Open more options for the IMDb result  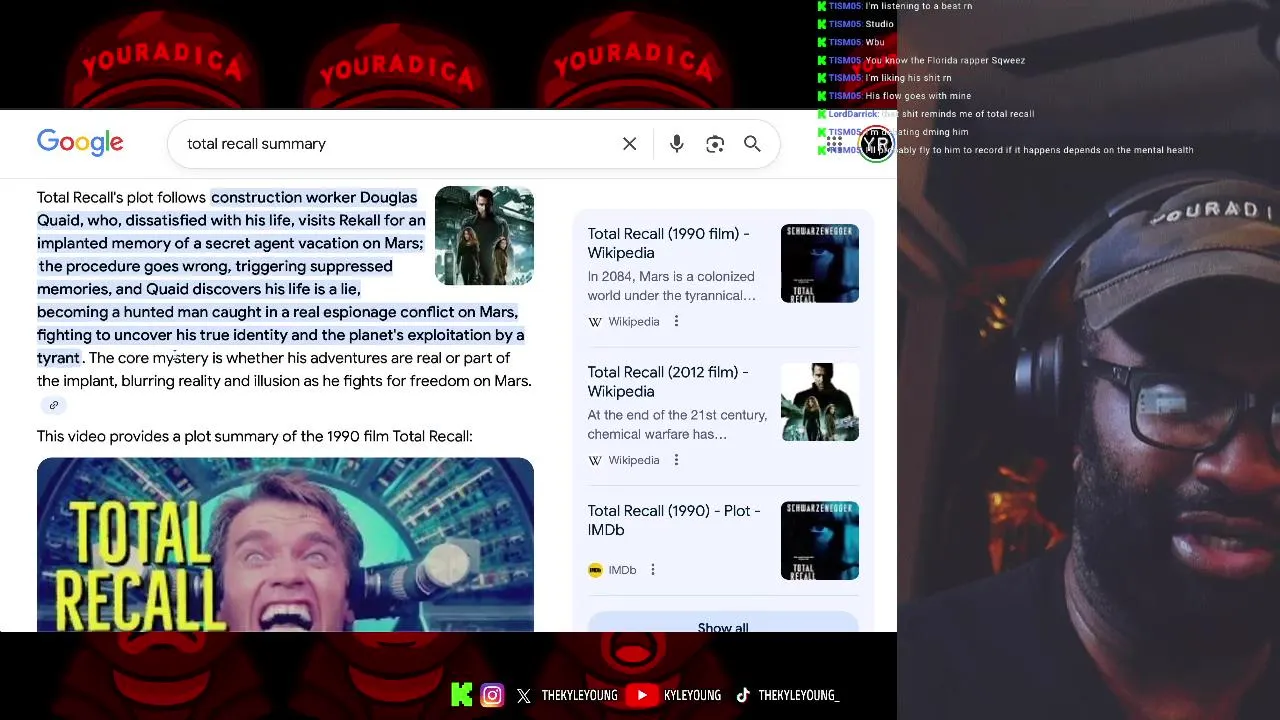[653, 570]
